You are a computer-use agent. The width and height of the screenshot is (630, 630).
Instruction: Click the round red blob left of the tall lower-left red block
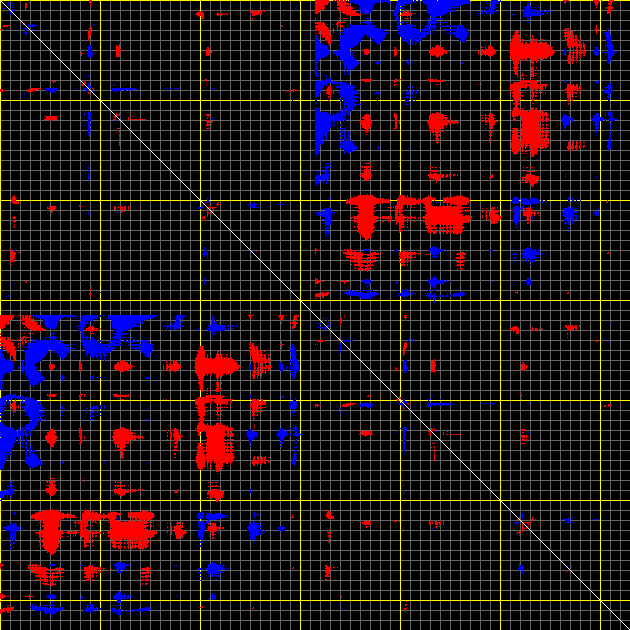[123, 437]
